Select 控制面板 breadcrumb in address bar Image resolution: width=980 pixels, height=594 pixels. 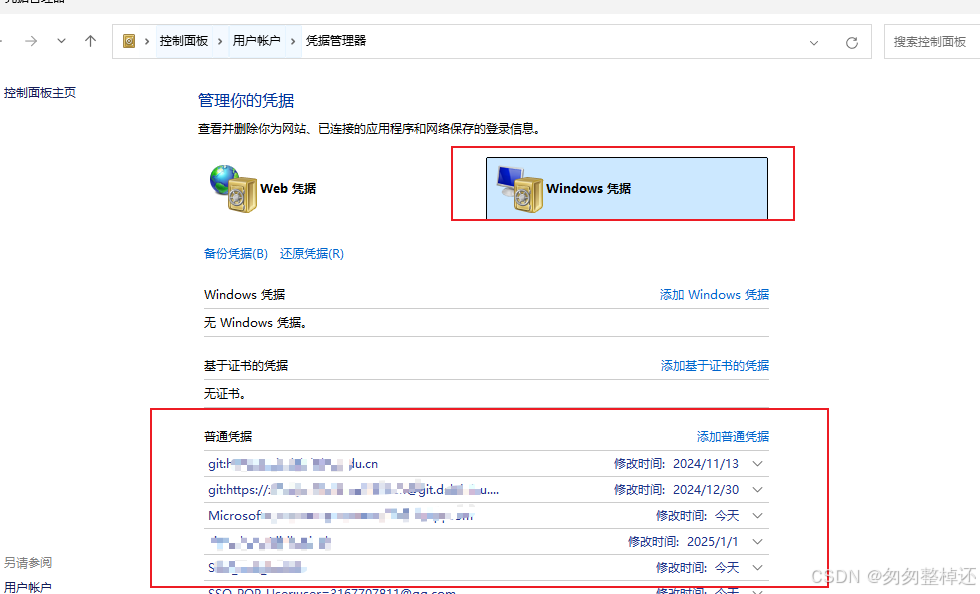pos(184,41)
